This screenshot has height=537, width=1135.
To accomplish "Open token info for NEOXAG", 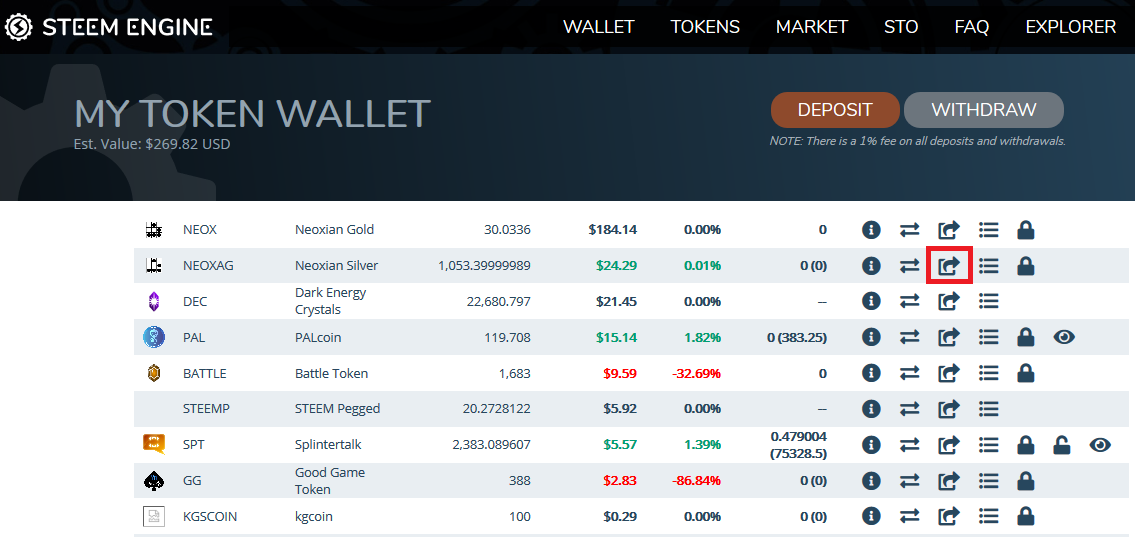I will pyautogui.click(x=871, y=266).
